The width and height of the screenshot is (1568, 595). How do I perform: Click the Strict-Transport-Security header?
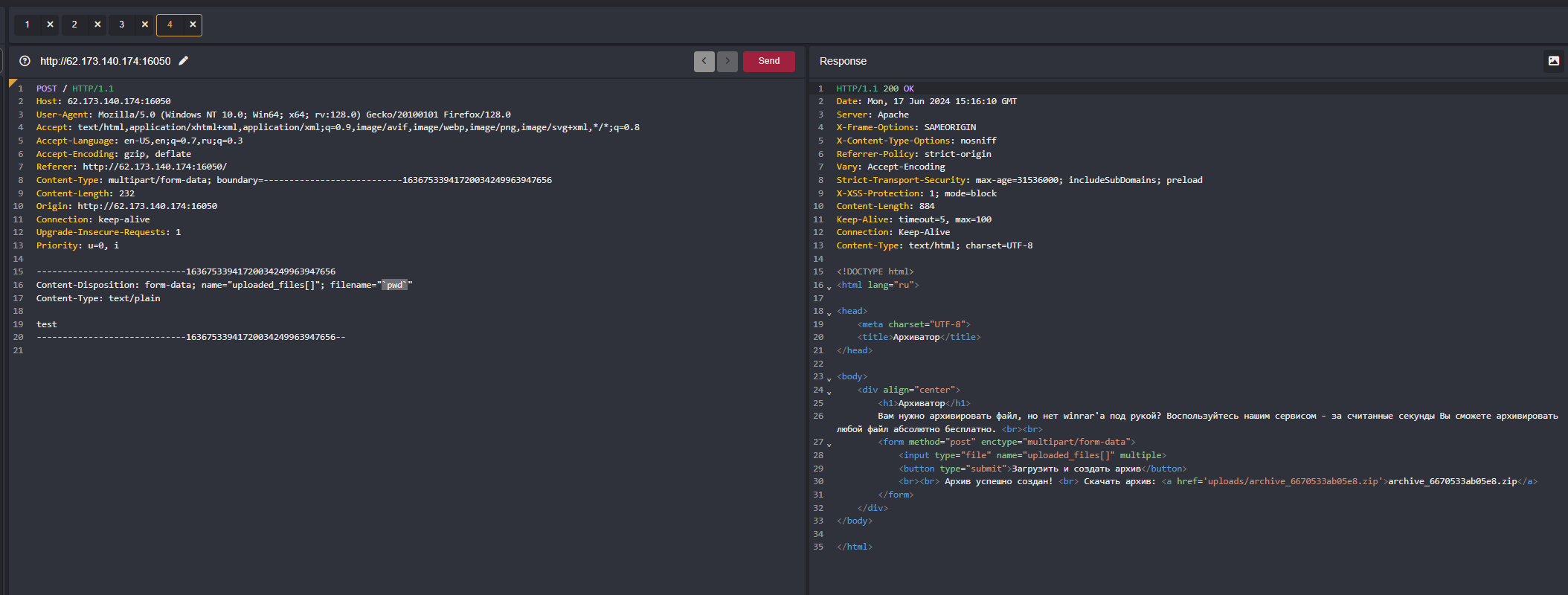[1019, 180]
